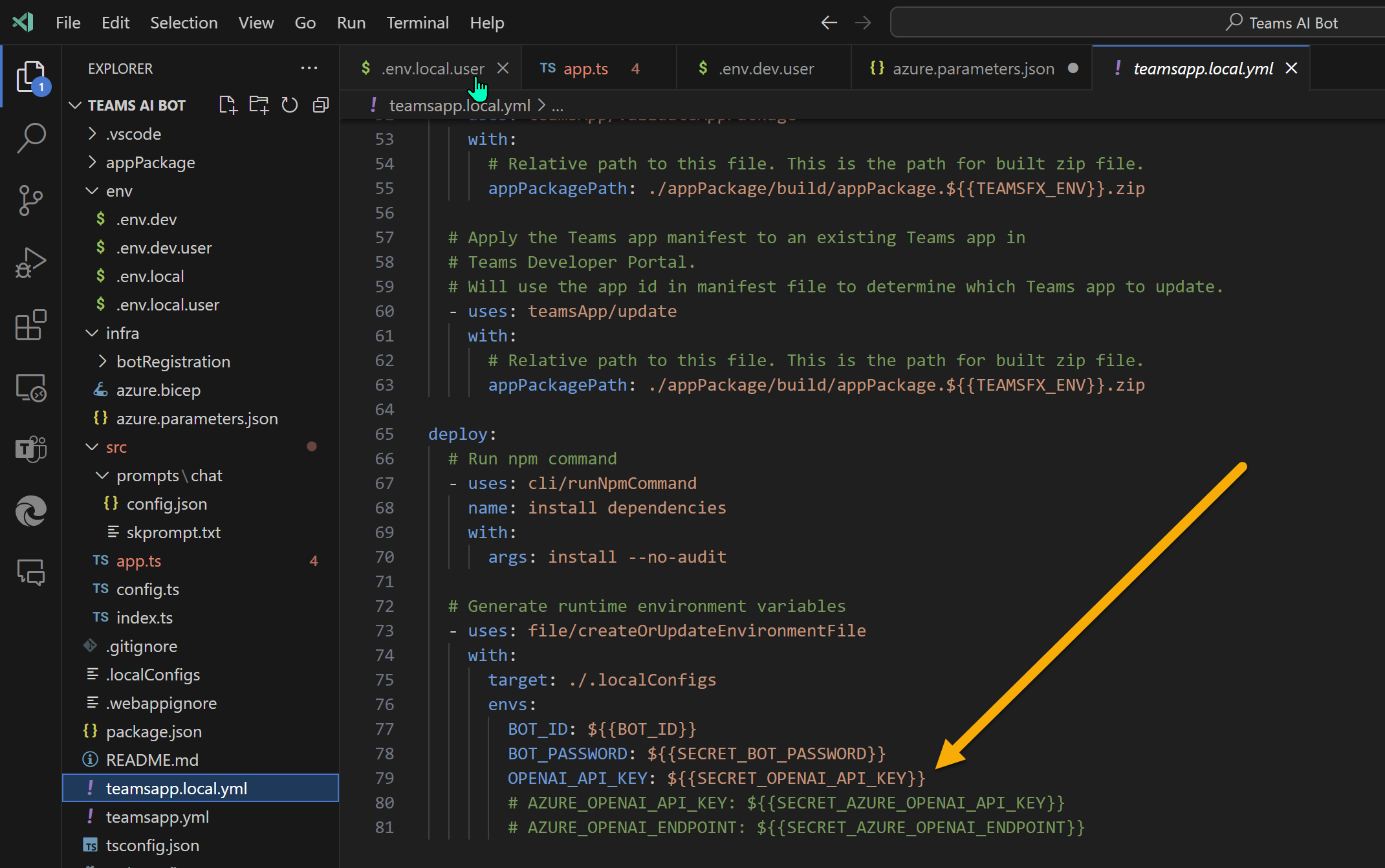Click the close button on .env.local.user tab
1385x868 pixels.
coord(504,68)
